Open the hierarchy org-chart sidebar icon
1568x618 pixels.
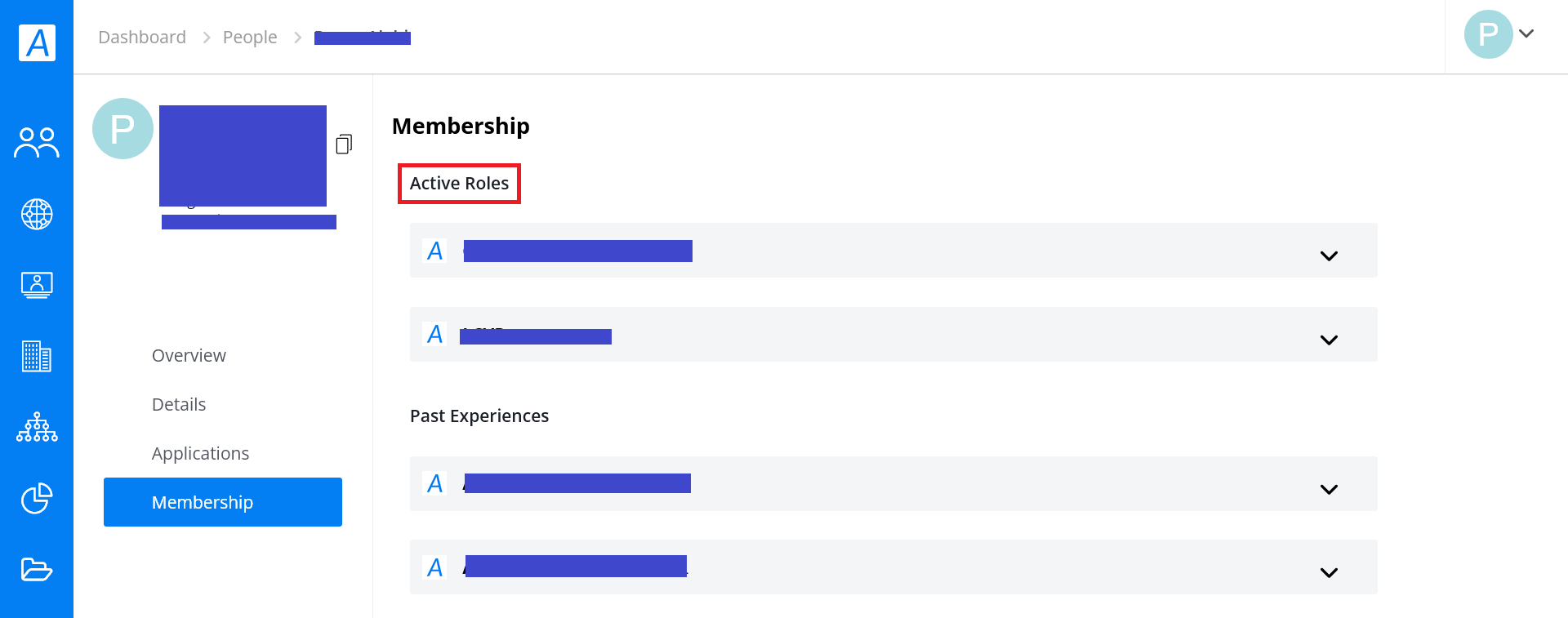click(x=37, y=427)
